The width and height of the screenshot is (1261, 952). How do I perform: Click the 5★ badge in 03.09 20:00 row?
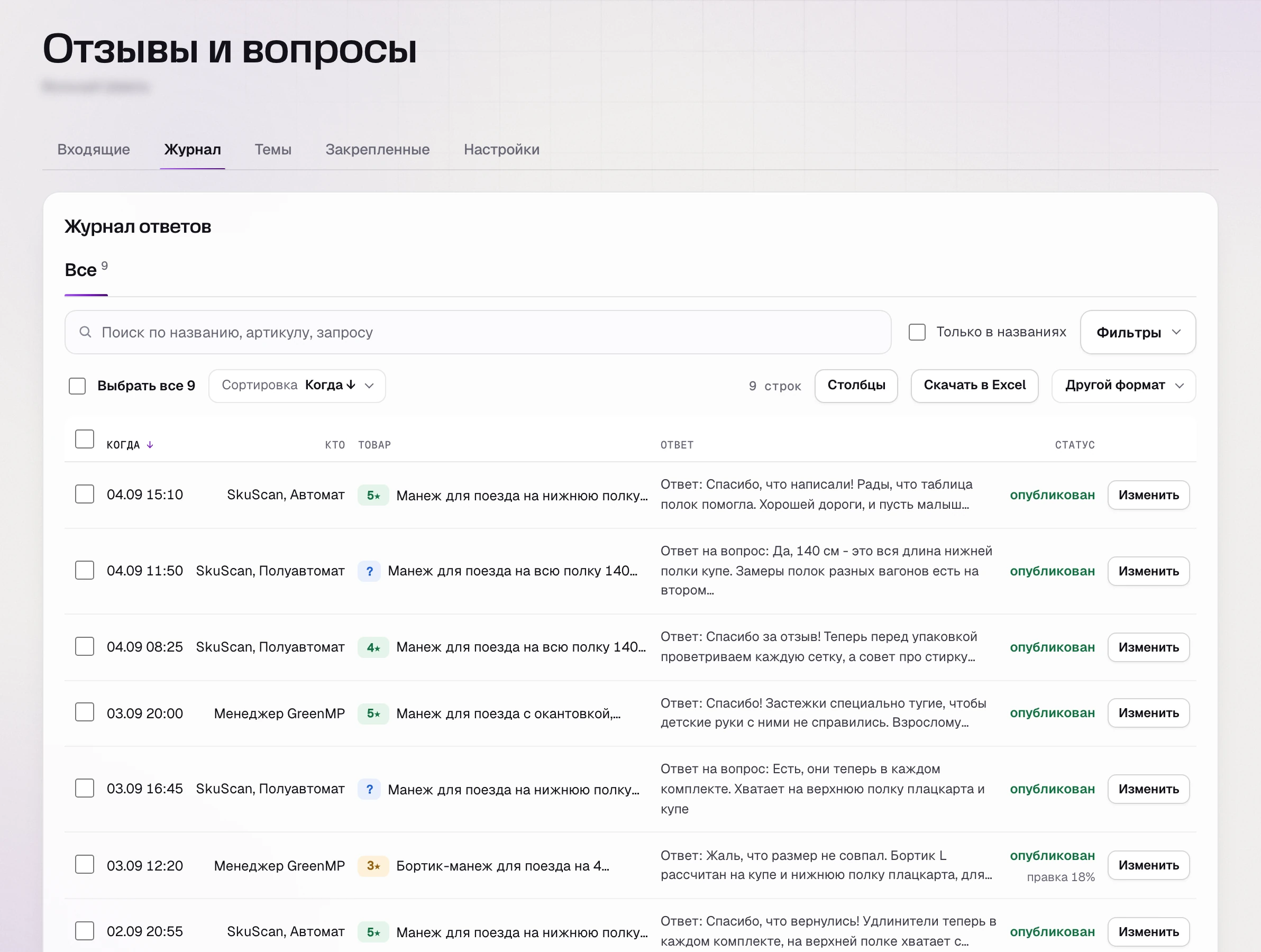[x=373, y=713]
